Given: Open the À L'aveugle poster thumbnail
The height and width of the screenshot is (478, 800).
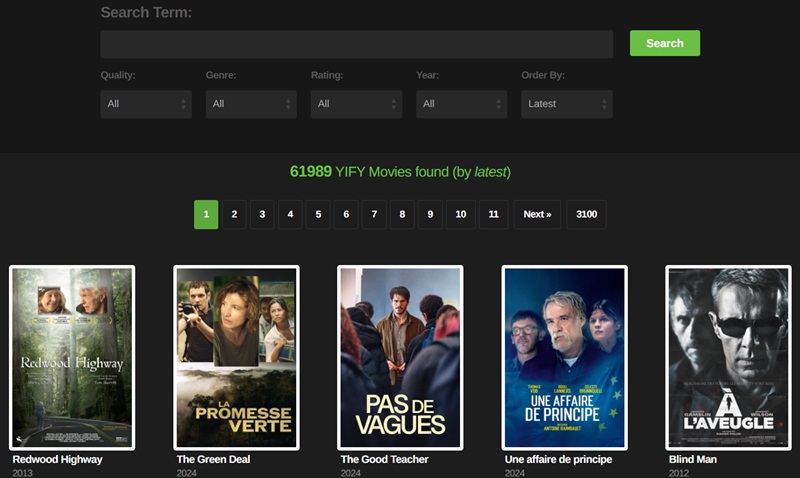Looking at the screenshot, I should 729,358.
